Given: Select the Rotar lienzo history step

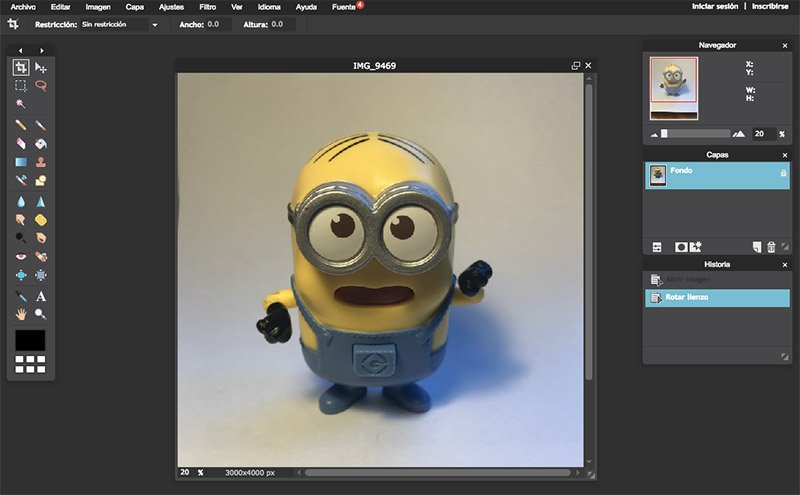Looking at the screenshot, I should tap(717, 298).
